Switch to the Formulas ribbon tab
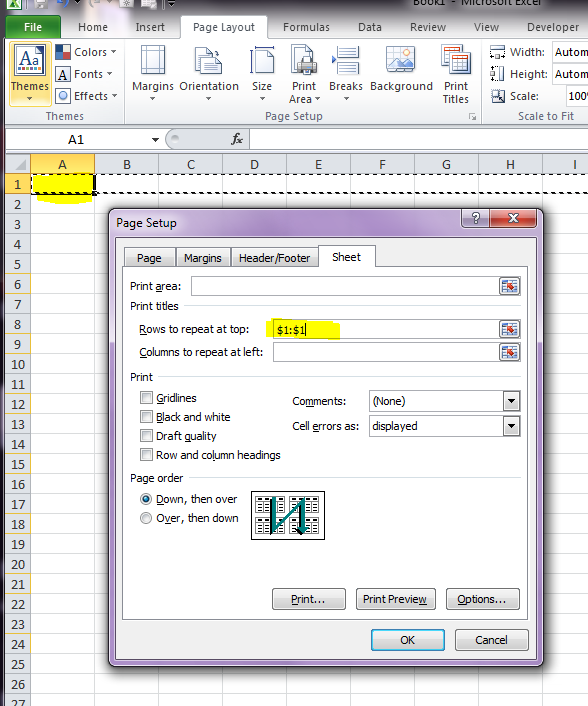588x706 pixels. coord(306,27)
